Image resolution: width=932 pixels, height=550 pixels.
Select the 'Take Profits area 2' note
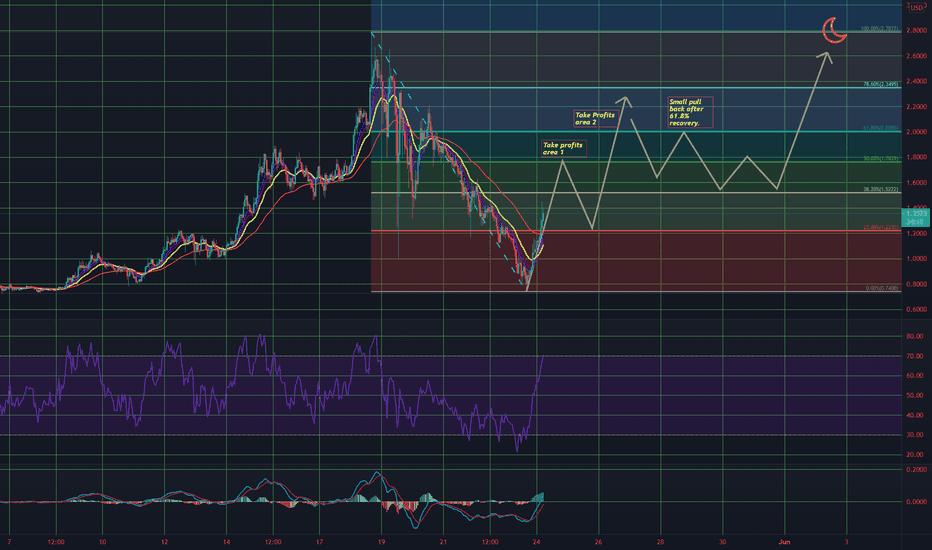[595, 118]
